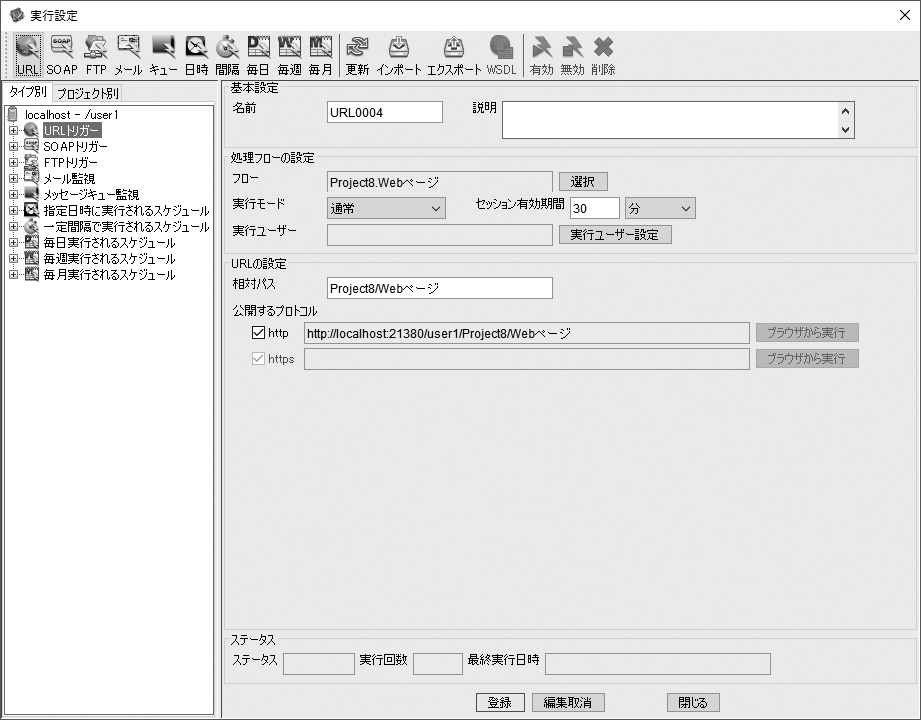The image size is (921, 720).
Task: Expand the SOAPトリガー tree node
Action: coord(14,146)
